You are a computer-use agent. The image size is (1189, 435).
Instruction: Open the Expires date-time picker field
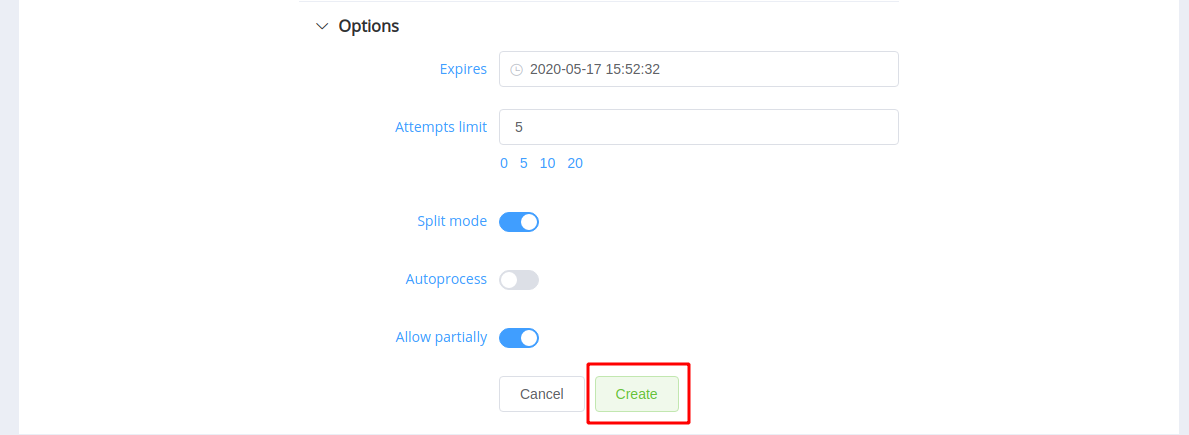click(698, 69)
